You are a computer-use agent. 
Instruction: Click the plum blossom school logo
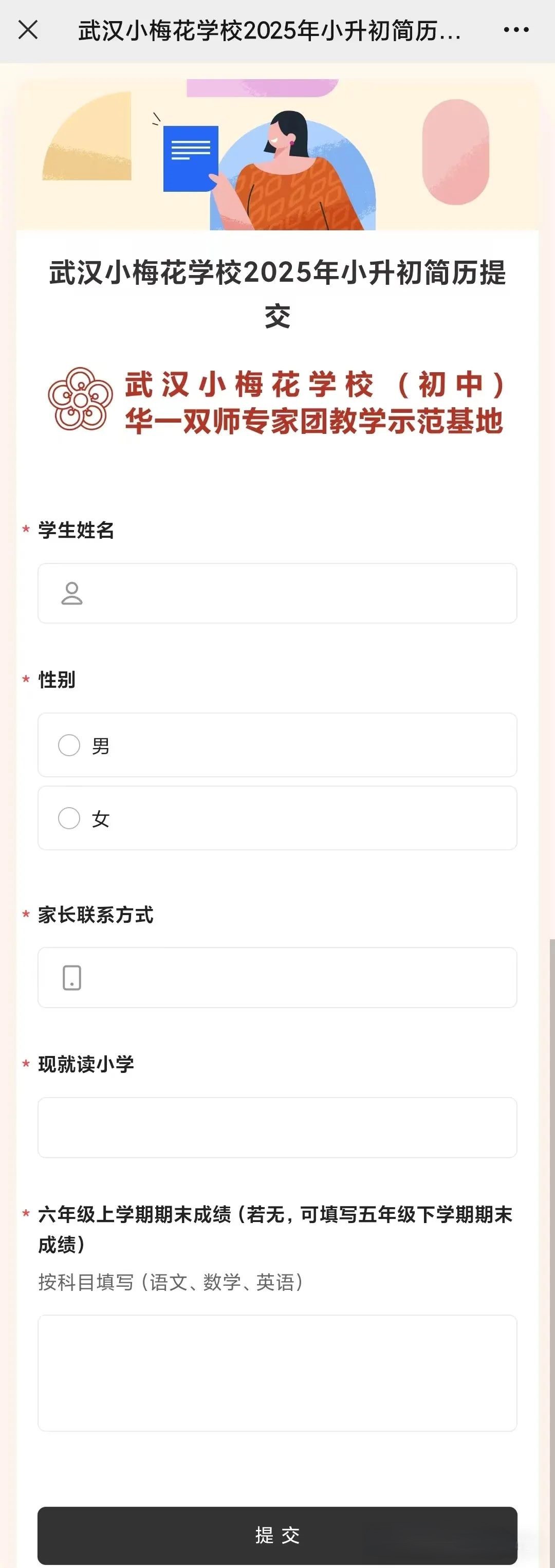coord(80,399)
